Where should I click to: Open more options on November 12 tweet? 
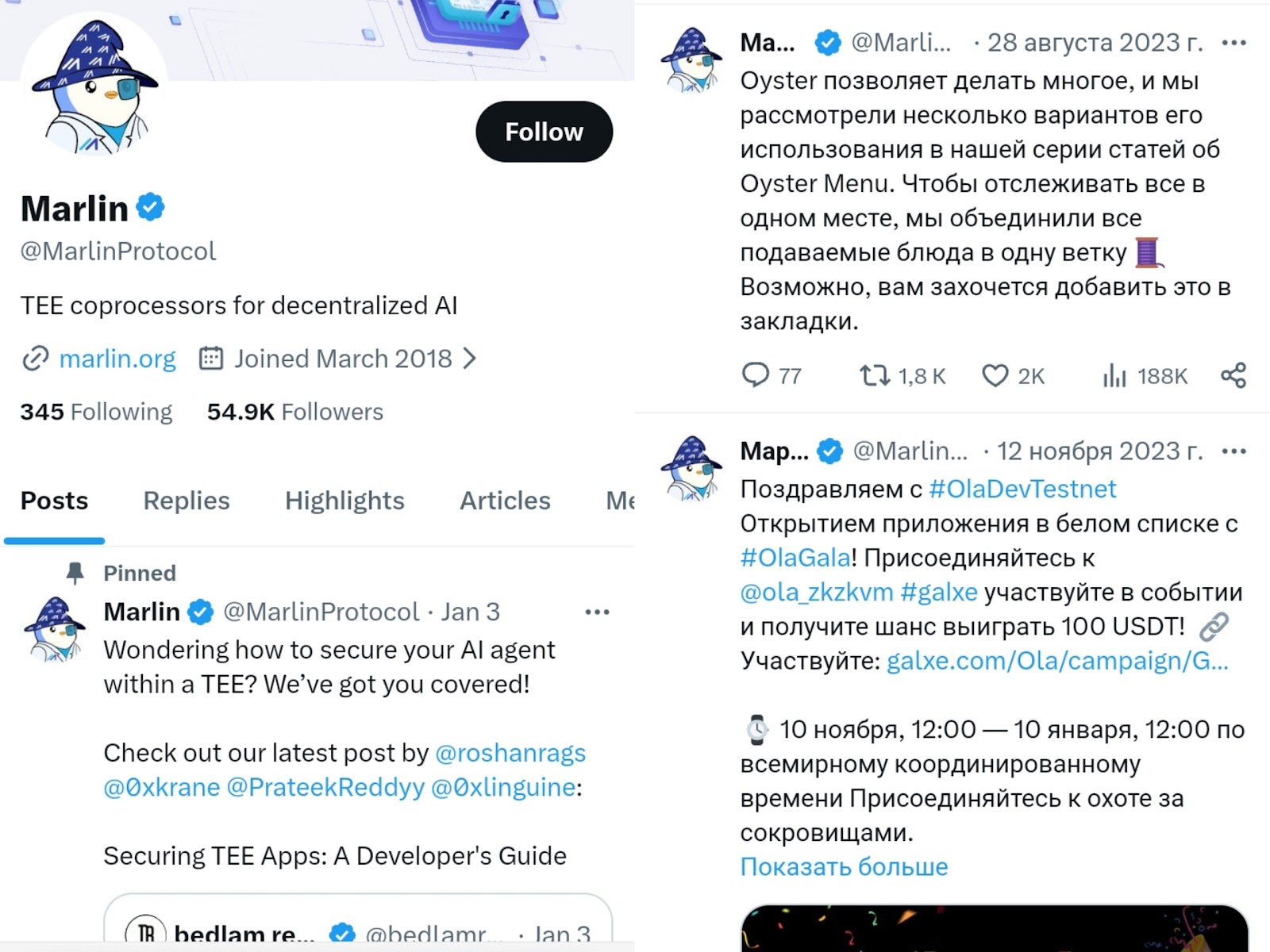pos(1233,451)
